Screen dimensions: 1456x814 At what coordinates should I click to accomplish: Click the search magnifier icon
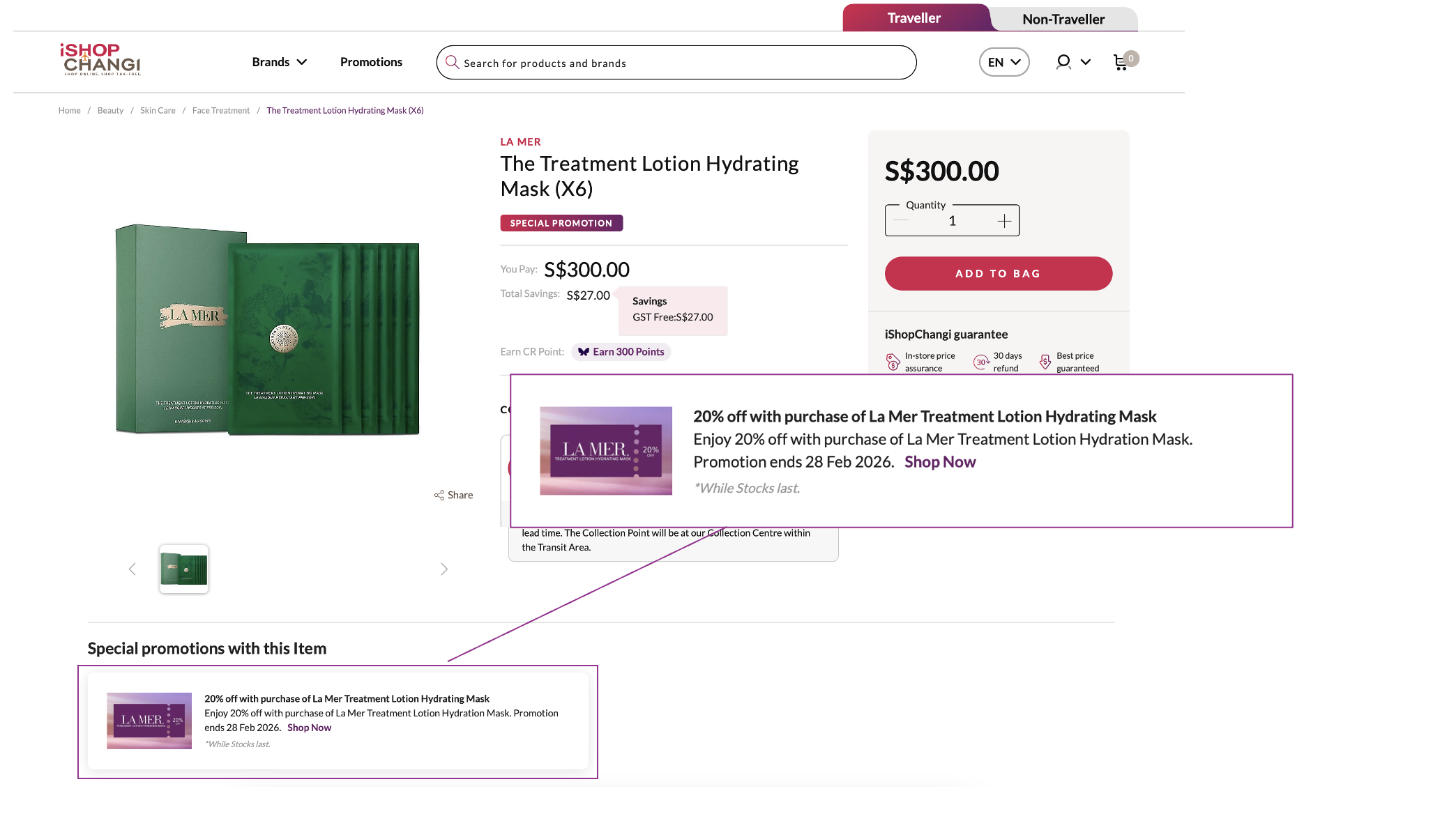[x=452, y=63]
